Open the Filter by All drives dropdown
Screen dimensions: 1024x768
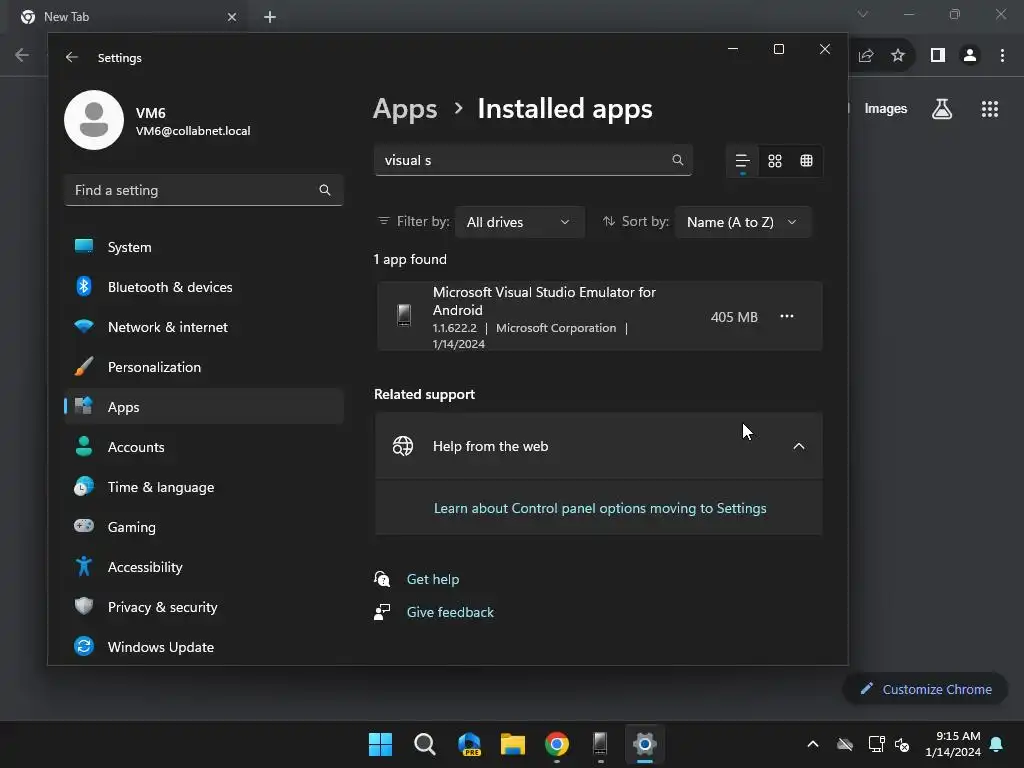tap(520, 222)
